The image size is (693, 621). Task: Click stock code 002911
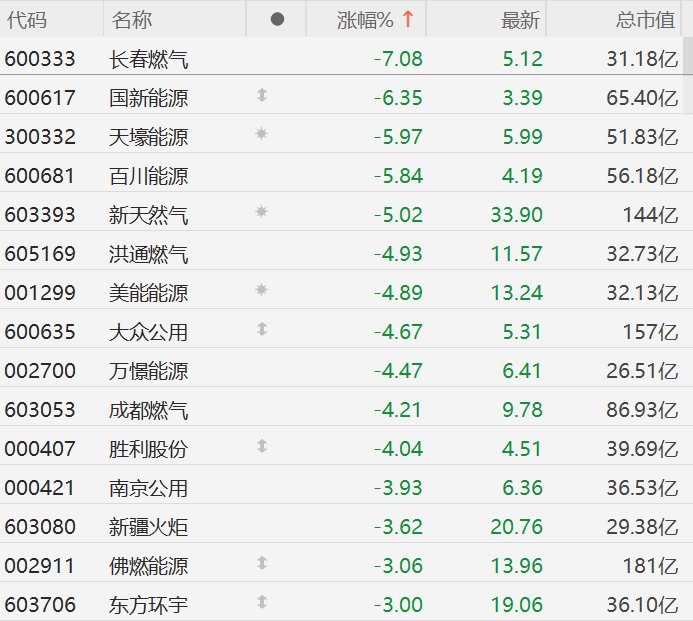pos(40,566)
